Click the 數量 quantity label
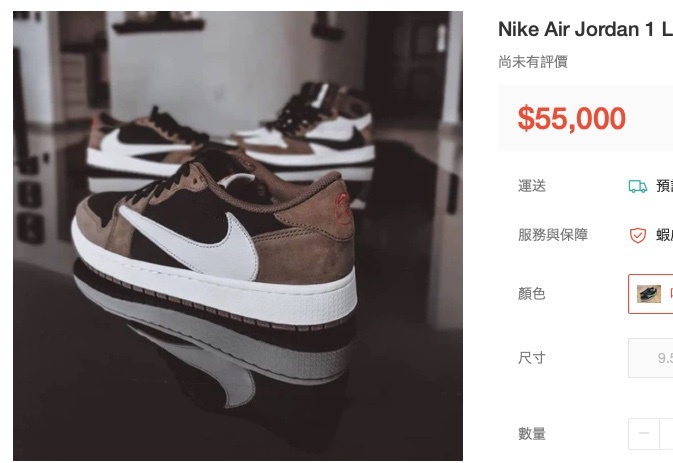673x463 pixels. point(532,433)
